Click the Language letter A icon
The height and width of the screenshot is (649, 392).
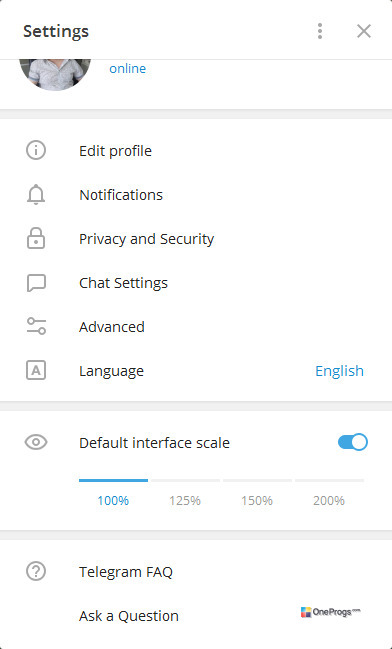pyautogui.click(x=36, y=370)
